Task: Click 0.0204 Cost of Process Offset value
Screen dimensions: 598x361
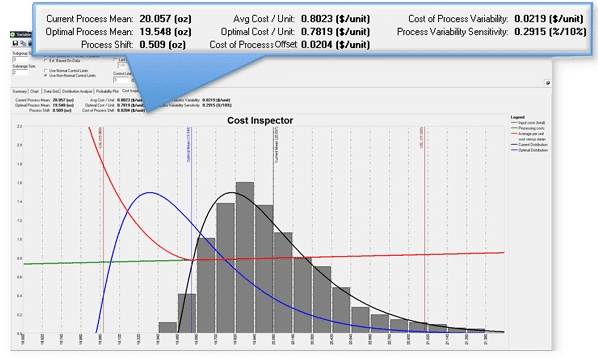Action: pos(335,45)
